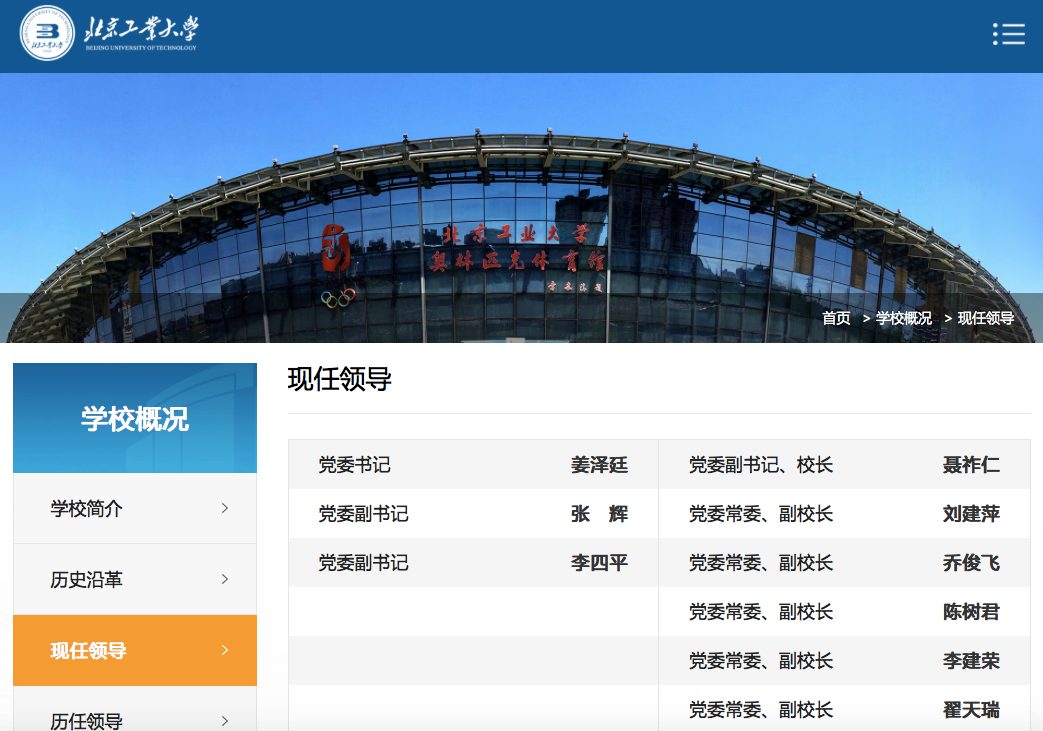The width and height of the screenshot is (1043, 731).
Task: Select 现任领导 sidebar item
Action: [x=135, y=651]
